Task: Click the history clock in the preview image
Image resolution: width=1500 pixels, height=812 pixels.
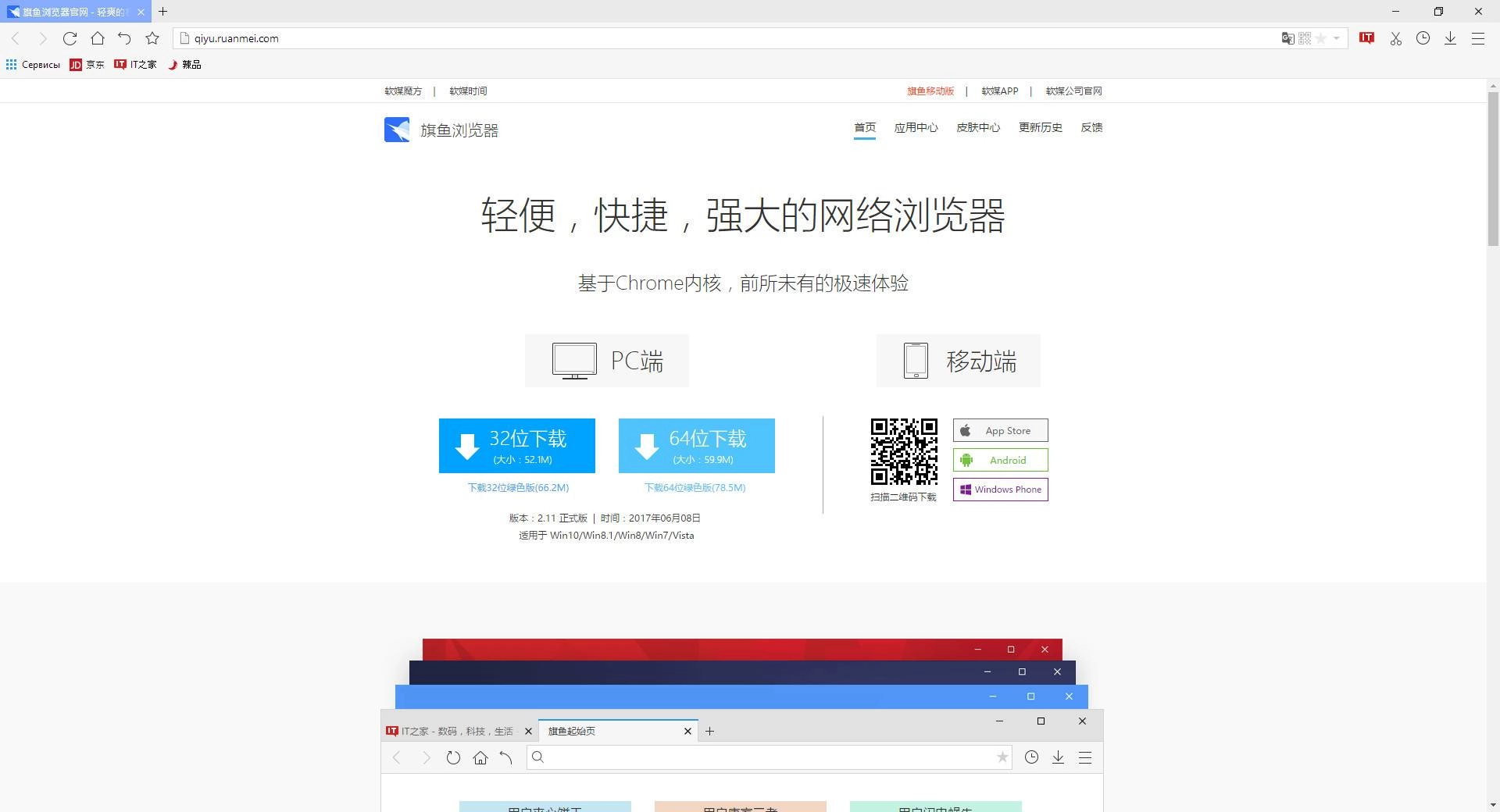Action: click(x=1031, y=757)
